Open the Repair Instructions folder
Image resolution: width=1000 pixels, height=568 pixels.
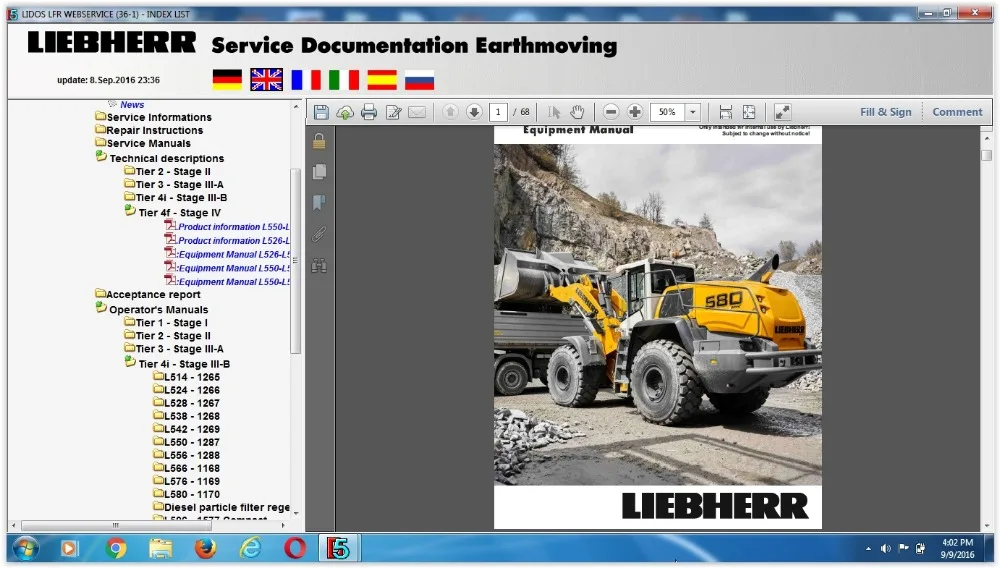(154, 130)
